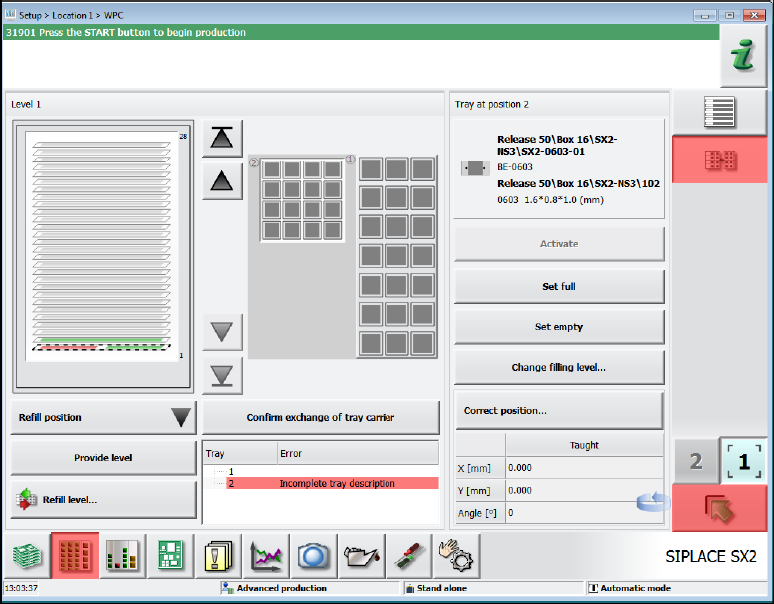The height and width of the screenshot is (604, 774).
Task: Open the camera view icon in bottom toolbar
Action: [x=314, y=555]
